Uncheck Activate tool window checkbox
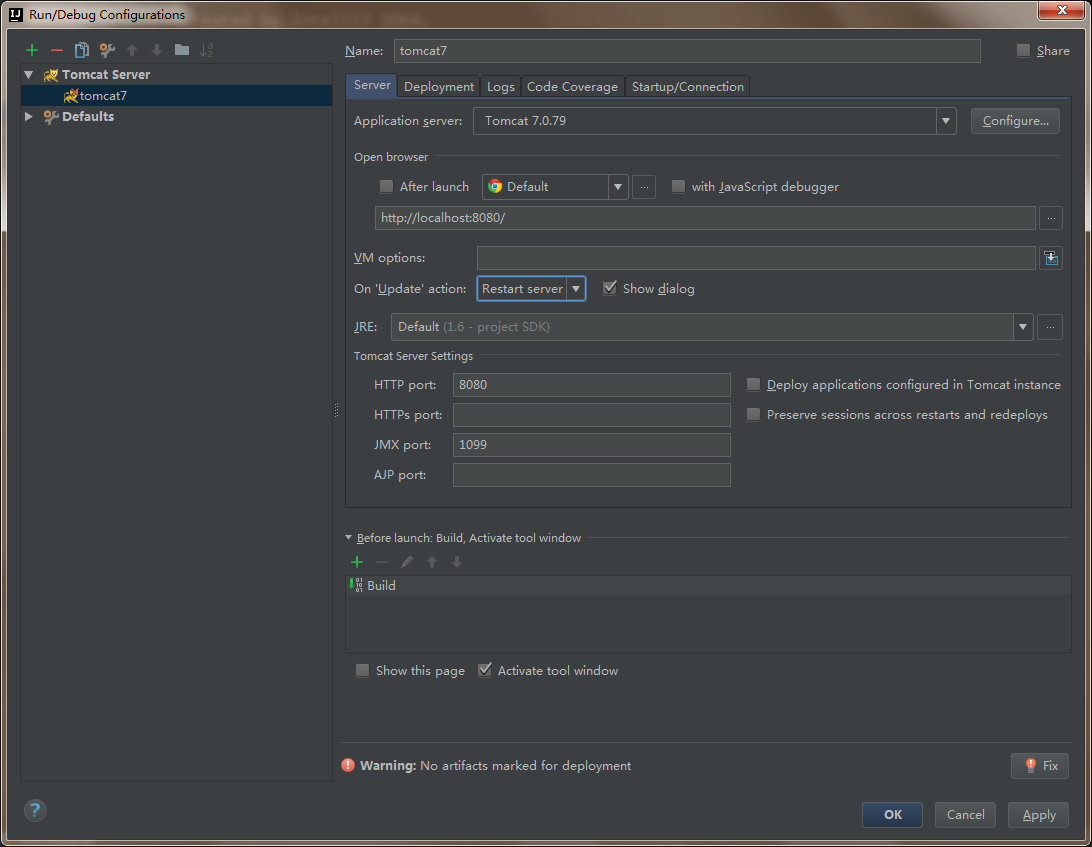Viewport: 1092px width, 847px height. [485, 670]
